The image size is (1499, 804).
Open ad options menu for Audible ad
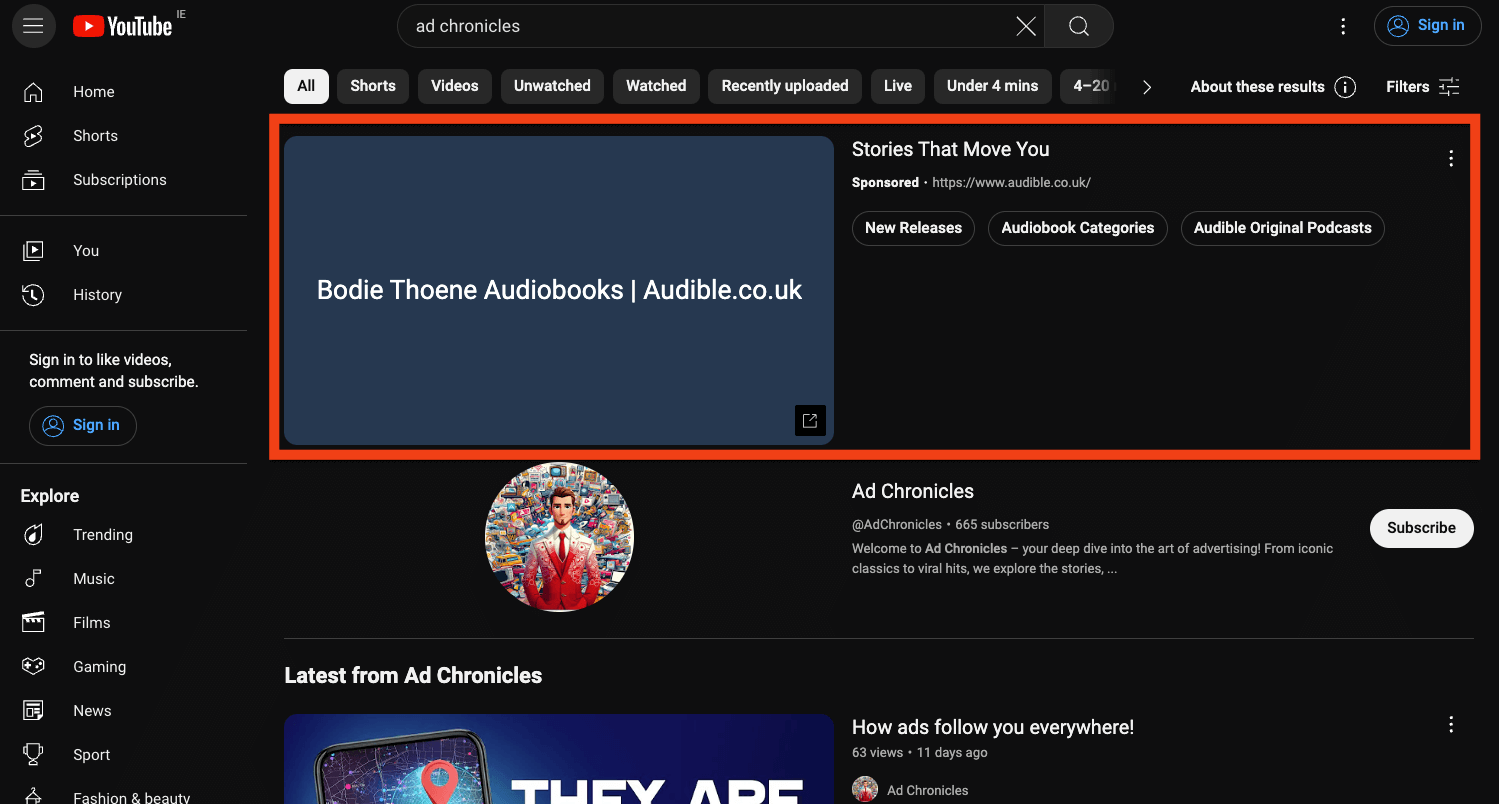(1450, 158)
